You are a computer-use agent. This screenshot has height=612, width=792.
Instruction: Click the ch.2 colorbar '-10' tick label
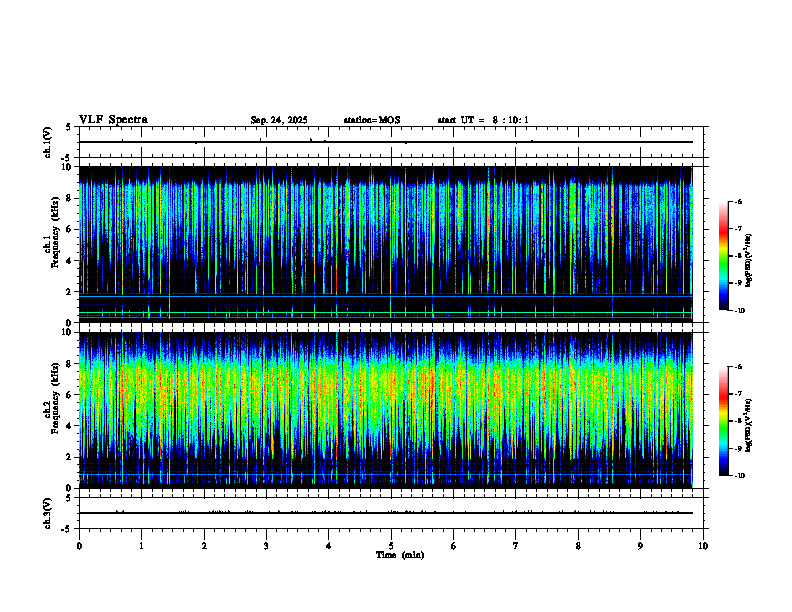coord(740,476)
